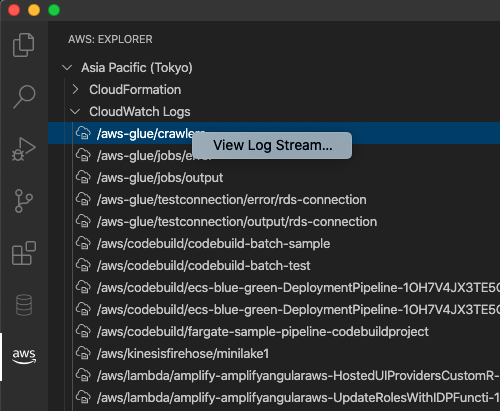Select /aws/kinesisfirehose/minilake1 log group
This screenshot has width=500, height=411.
pyautogui.click(x=274, y=353)
